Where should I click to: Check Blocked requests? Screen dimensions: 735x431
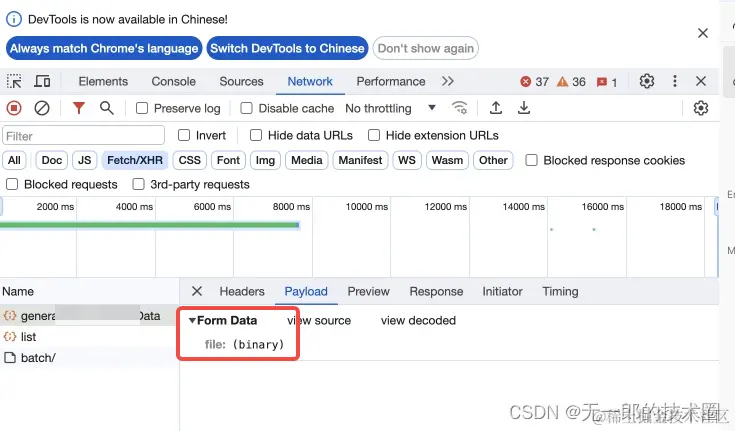pos(12,184)
